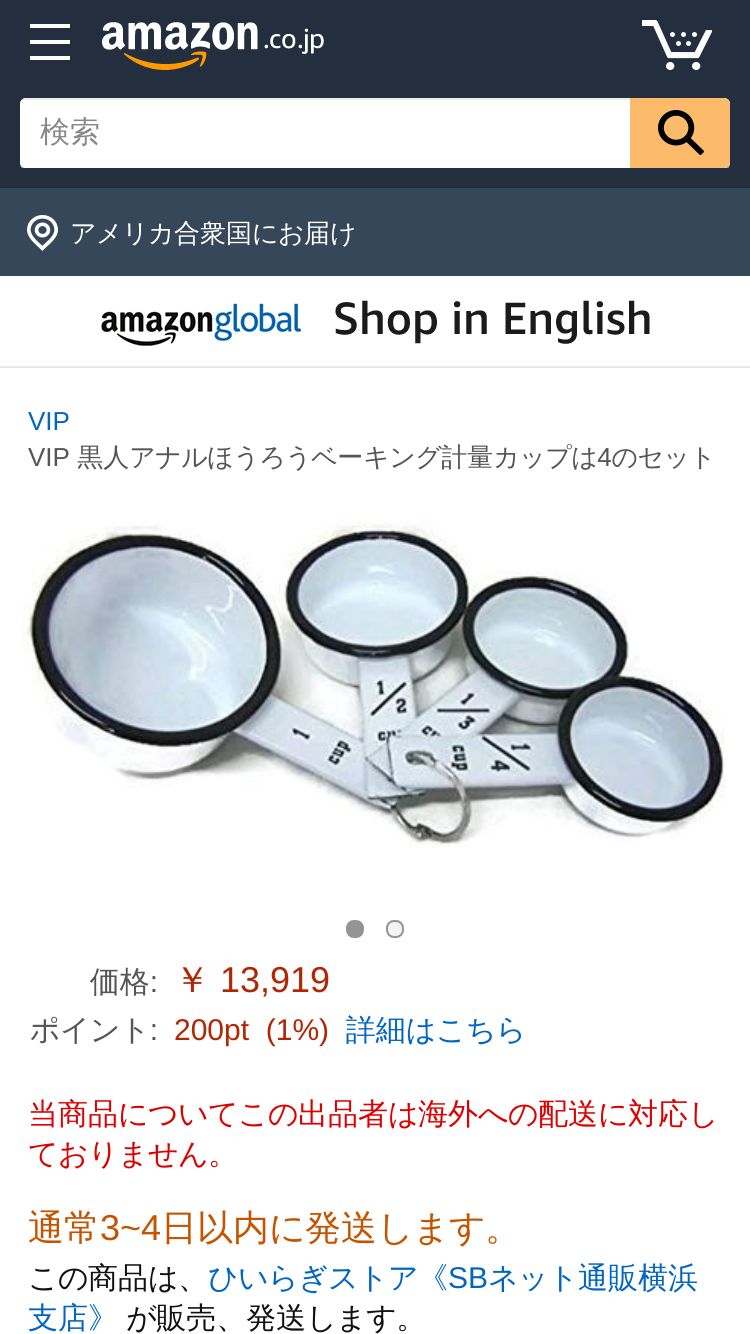Focus the 検索 search field
This screenshot has width=750, height=1334.
(x=325, y=133)
